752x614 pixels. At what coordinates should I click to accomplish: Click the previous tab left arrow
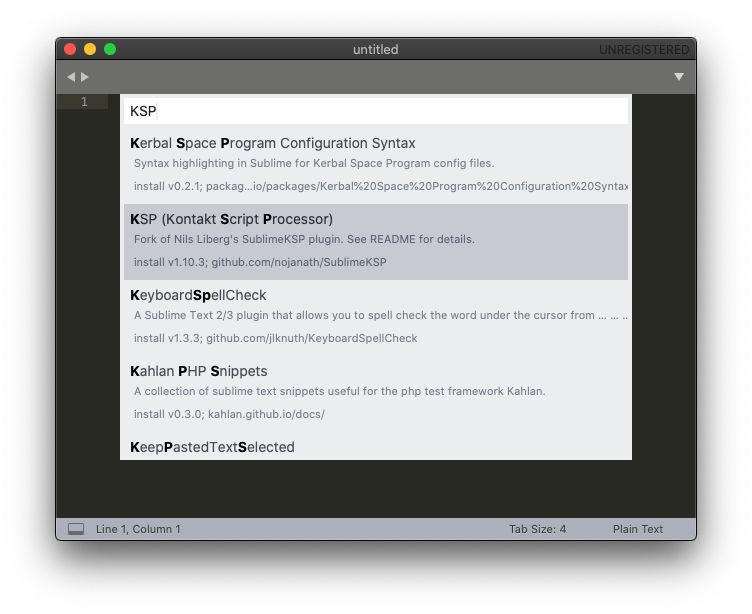70,77
